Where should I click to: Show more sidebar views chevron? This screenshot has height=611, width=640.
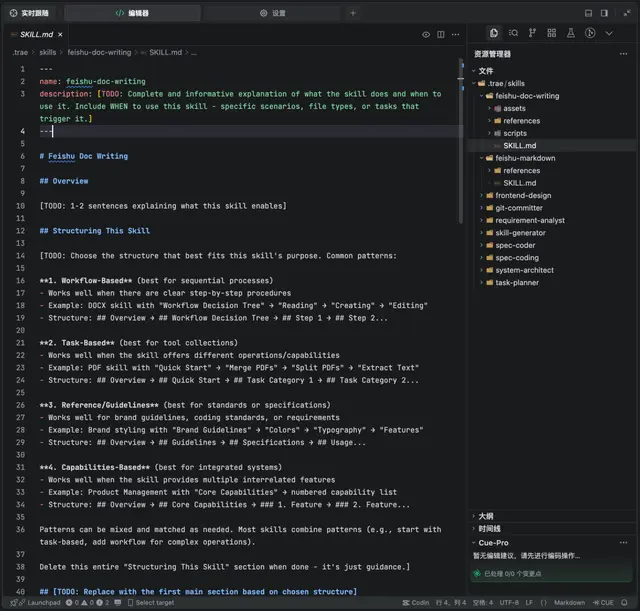tap(609, 33)
